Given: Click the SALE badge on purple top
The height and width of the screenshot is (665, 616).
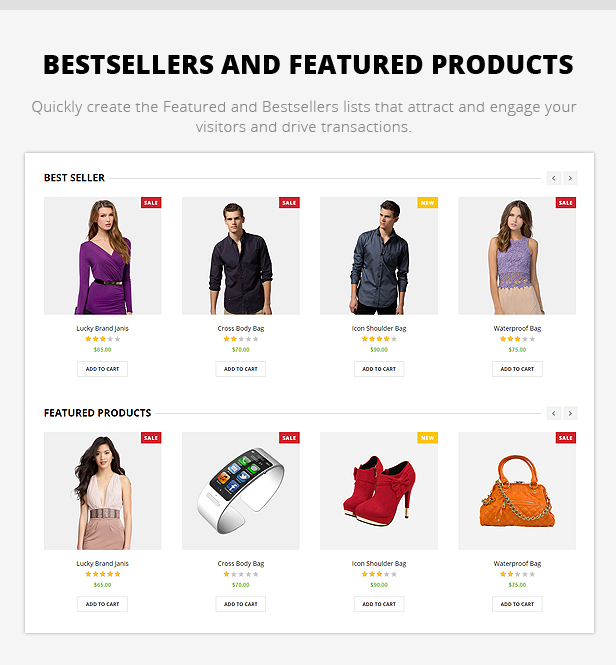Looking at the screenshot, I should tap(151, 203).
